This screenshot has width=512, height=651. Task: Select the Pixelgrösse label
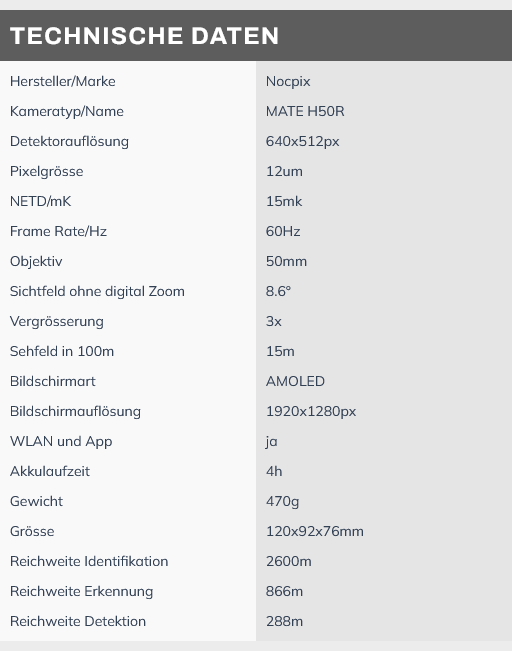click(x=47, y=171)
